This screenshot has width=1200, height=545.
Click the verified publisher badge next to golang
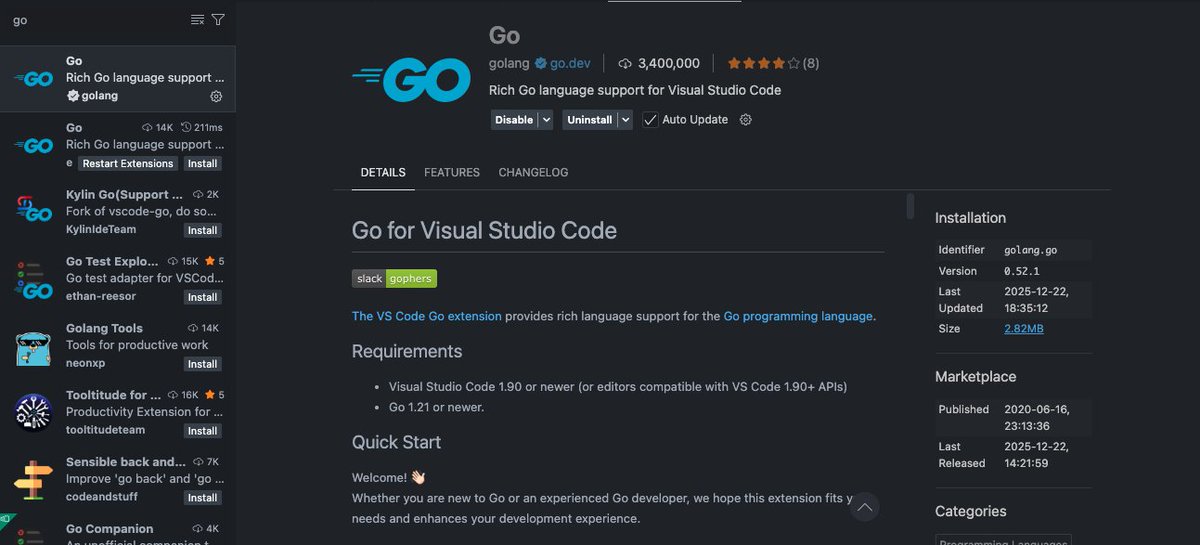pos(541,63)
